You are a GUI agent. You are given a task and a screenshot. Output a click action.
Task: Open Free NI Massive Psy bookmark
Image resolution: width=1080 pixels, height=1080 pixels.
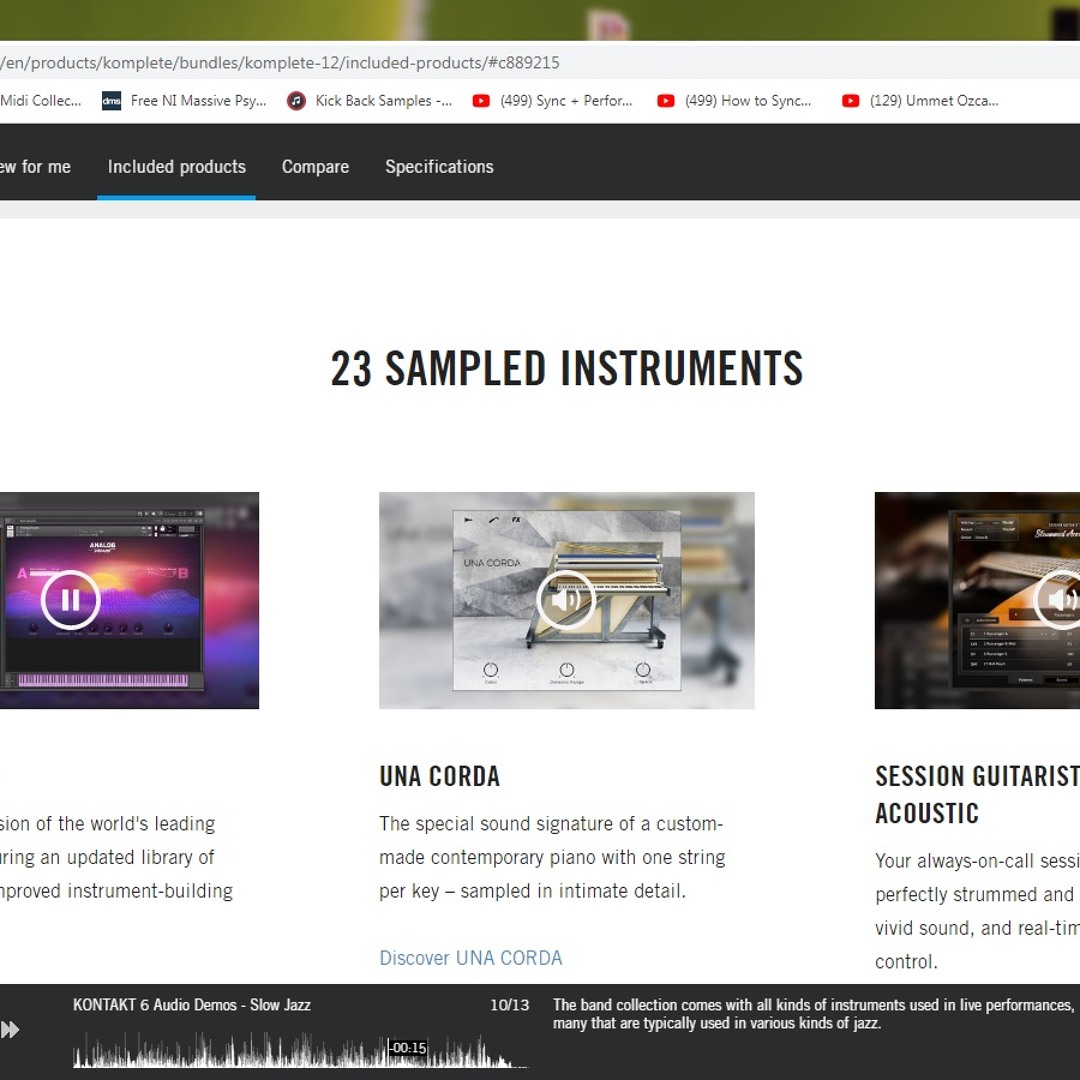point(184,101)
